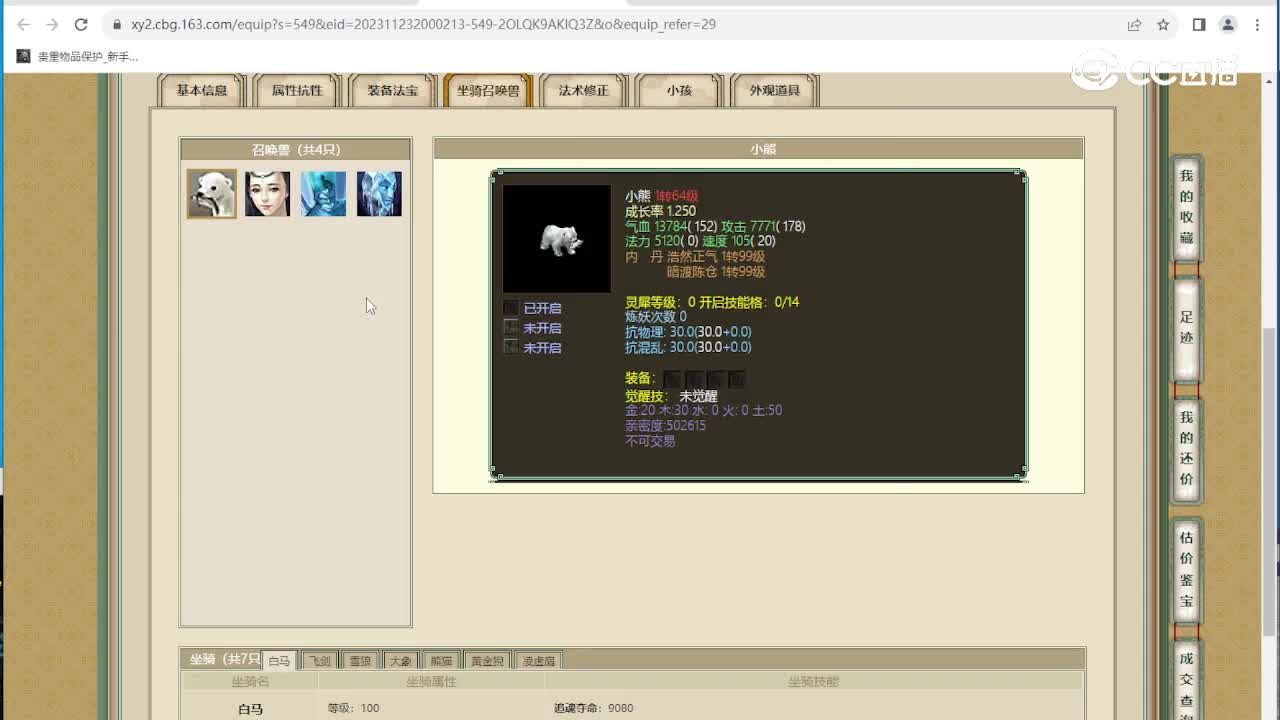1280x720 pixels.
Task: Go forward in browser history
Action: point(53,24)
